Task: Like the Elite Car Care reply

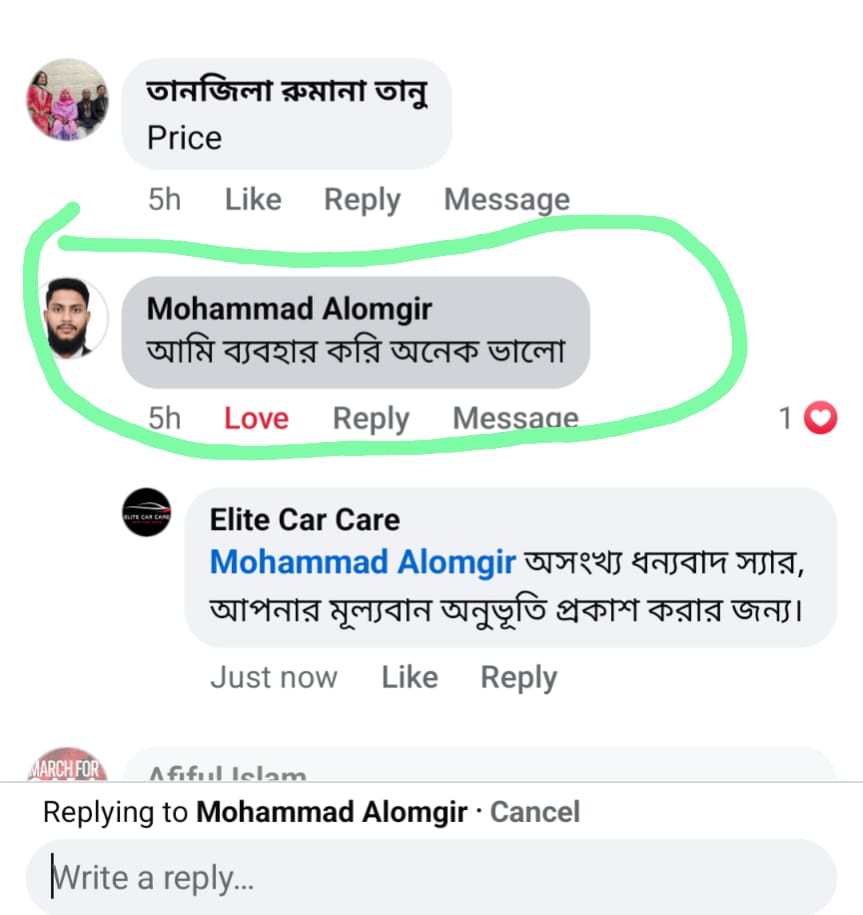Action: (x=410, y=677)
